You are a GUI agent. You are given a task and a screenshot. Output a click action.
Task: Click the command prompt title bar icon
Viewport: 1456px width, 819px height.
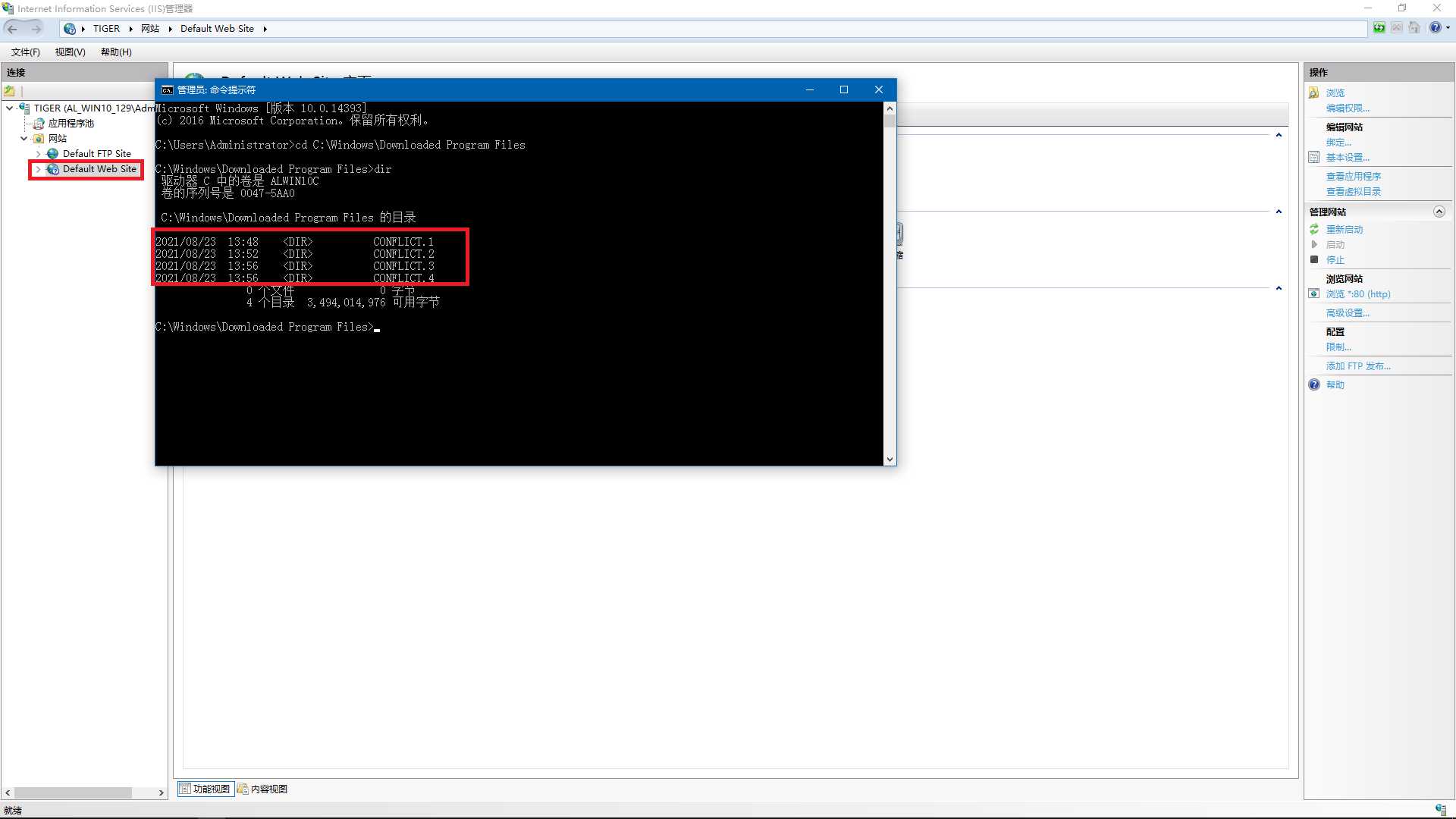(x=167, y=90)
